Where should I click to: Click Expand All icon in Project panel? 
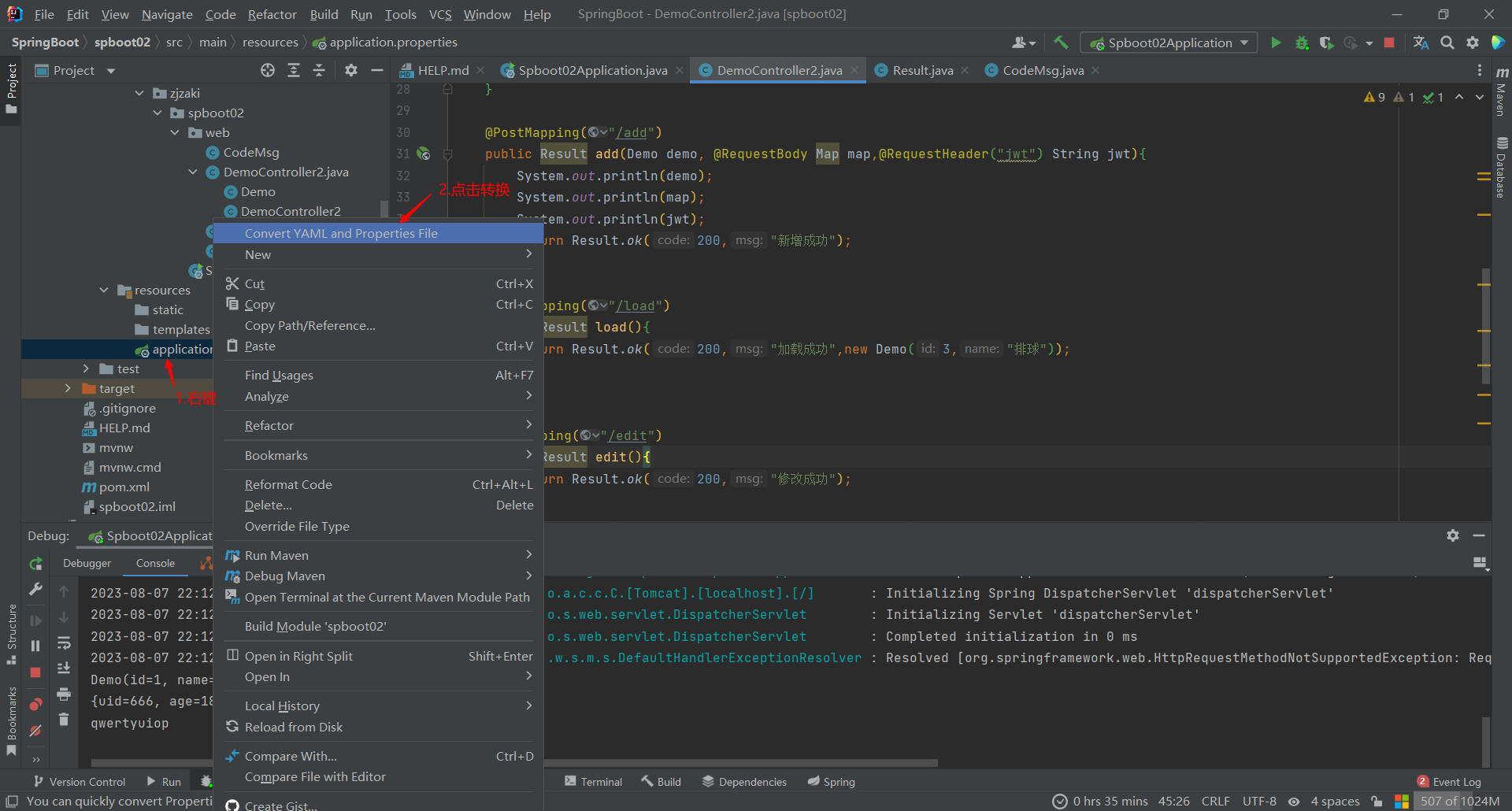pos(294,70)
